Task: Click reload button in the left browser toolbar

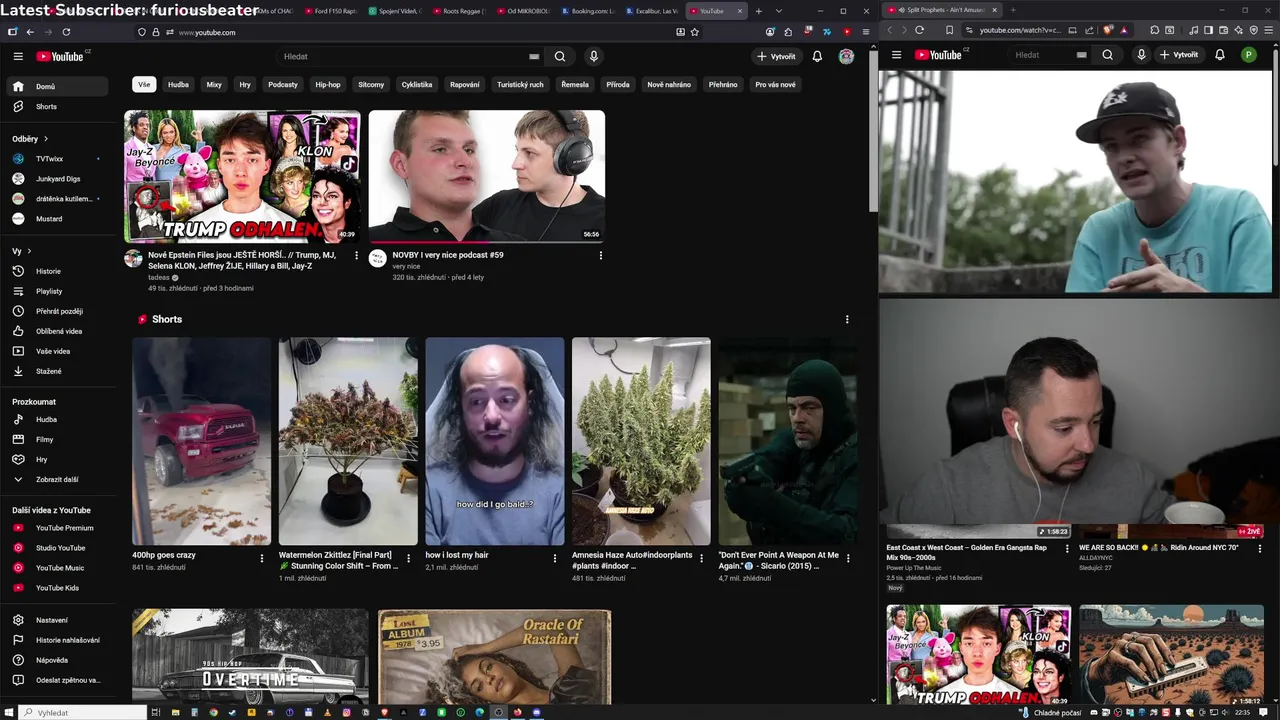Action: pos(66,32)
